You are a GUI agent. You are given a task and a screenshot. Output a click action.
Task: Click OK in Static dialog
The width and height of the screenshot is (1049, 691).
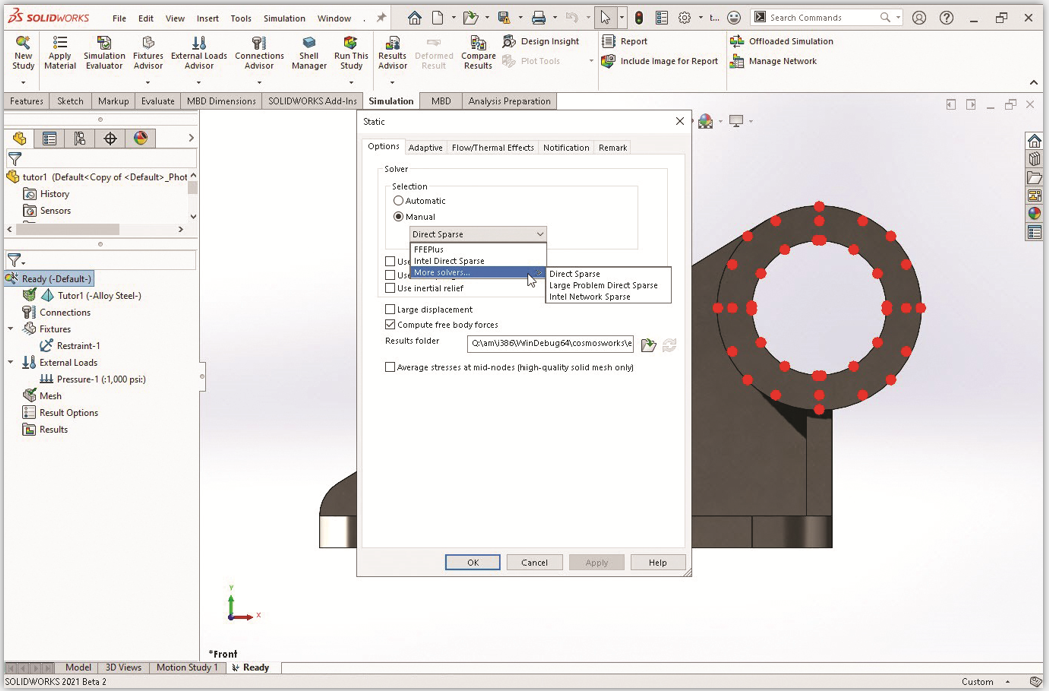point(473,563)
